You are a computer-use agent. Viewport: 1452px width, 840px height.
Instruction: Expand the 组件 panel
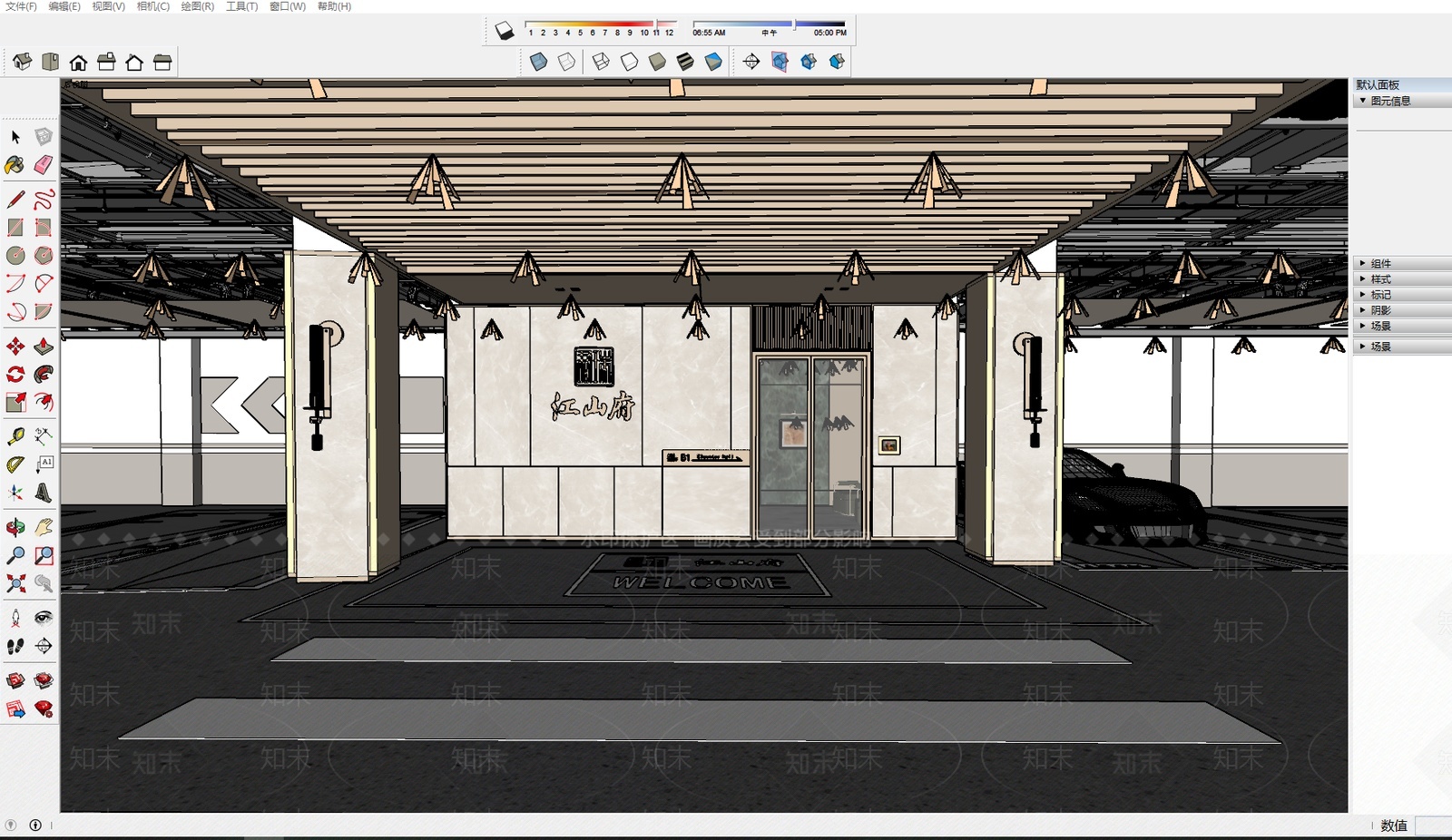(x=1402, y=263)
